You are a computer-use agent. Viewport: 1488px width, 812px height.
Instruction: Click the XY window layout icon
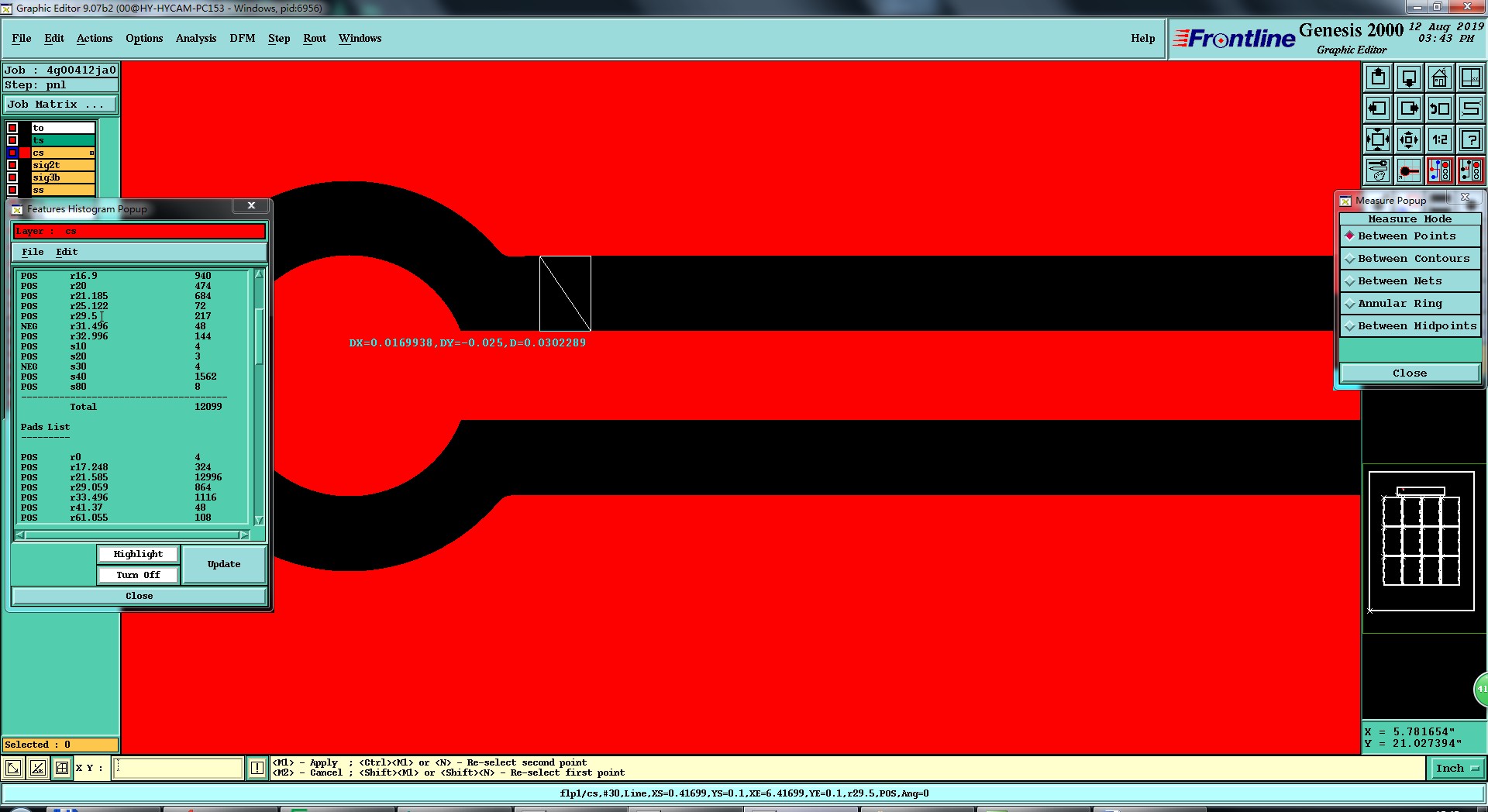tap(1471, 77)
